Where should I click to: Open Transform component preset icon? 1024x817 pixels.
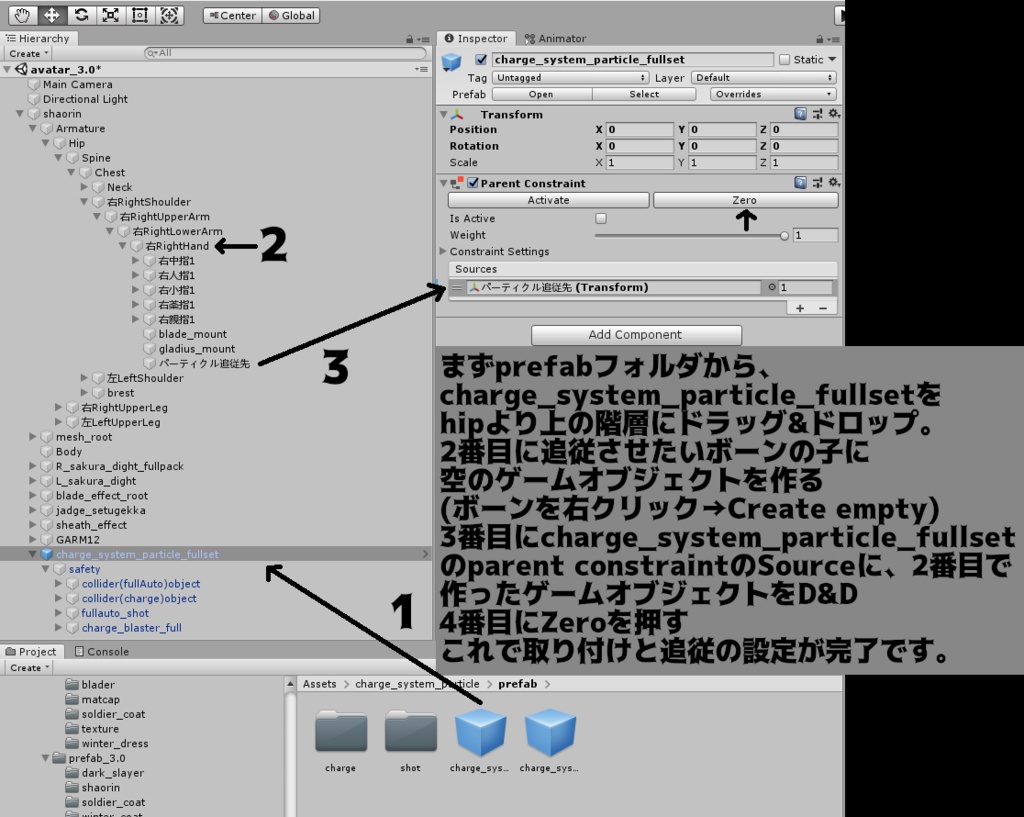coord(818,114)
